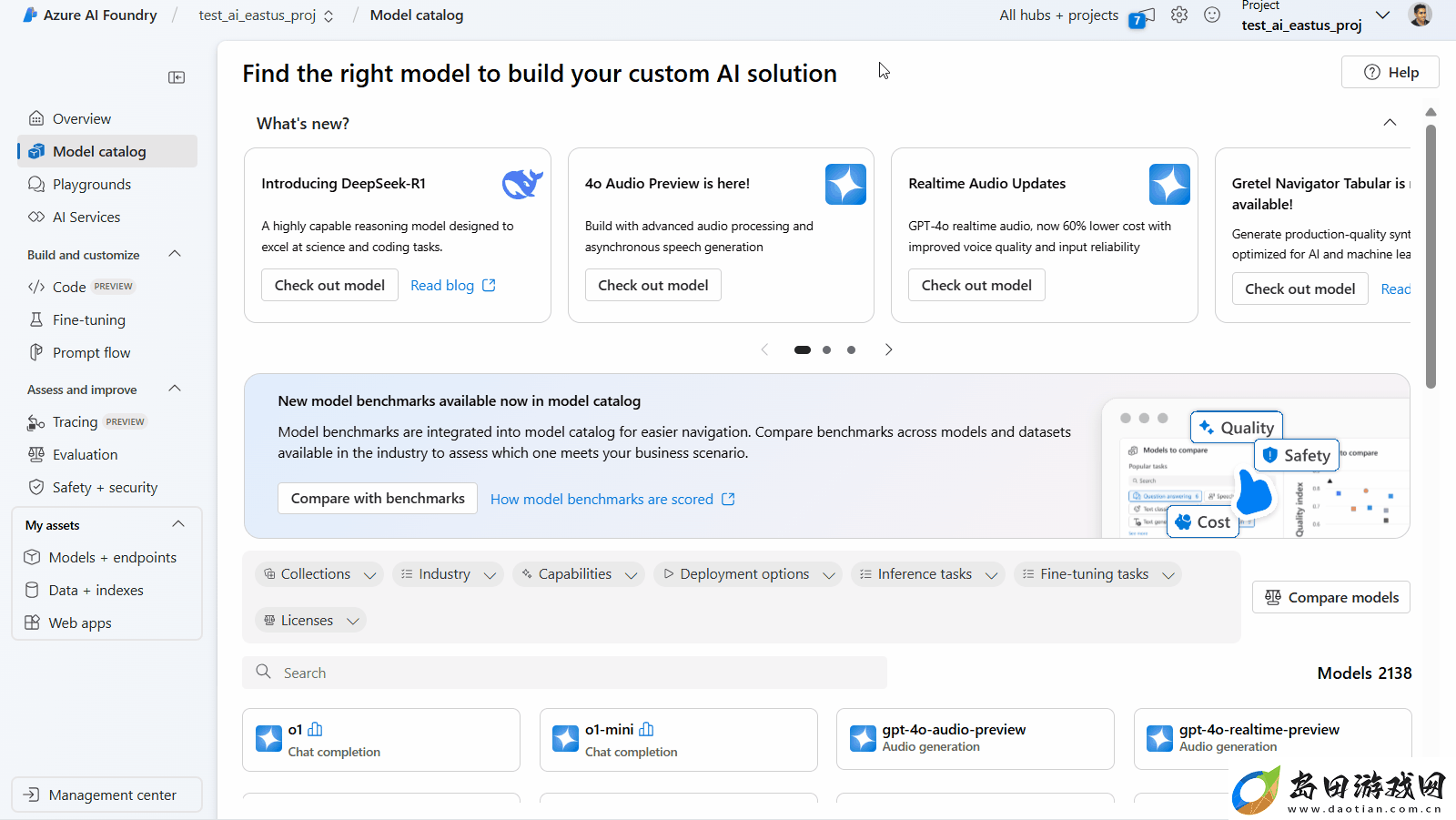Open the Inference tasks filter dropdown
Image resolution: width=1456 pixels, height=820 pixels.
(x=927, y=574)
